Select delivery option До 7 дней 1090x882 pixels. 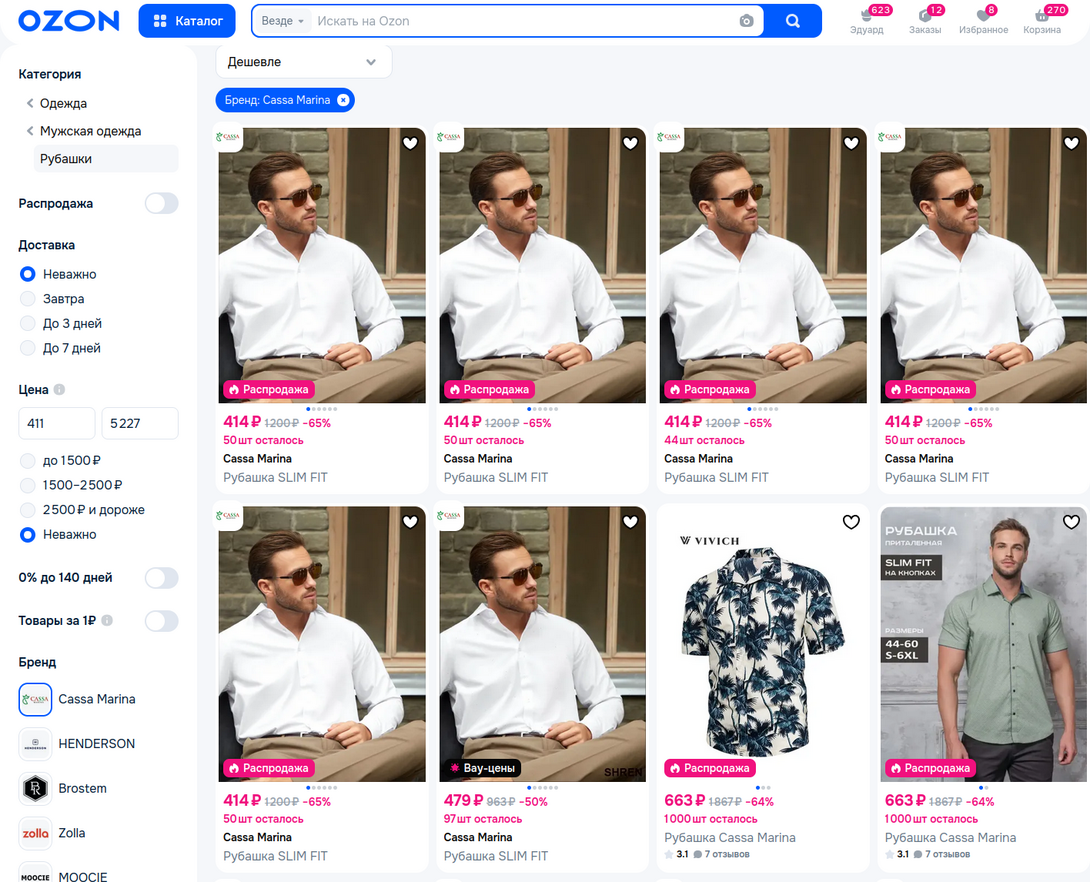point(28,348)
